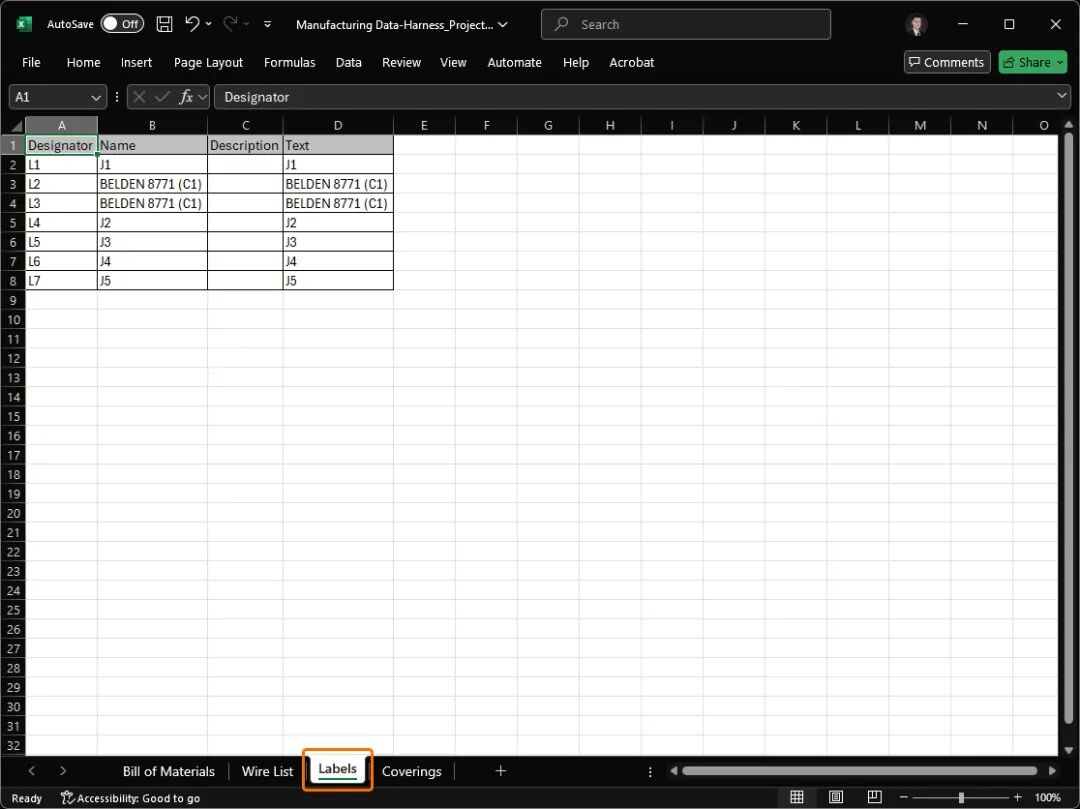Switch to the Wire List sheet tab
Screen dimensions: 1080x809
(267, 771)
